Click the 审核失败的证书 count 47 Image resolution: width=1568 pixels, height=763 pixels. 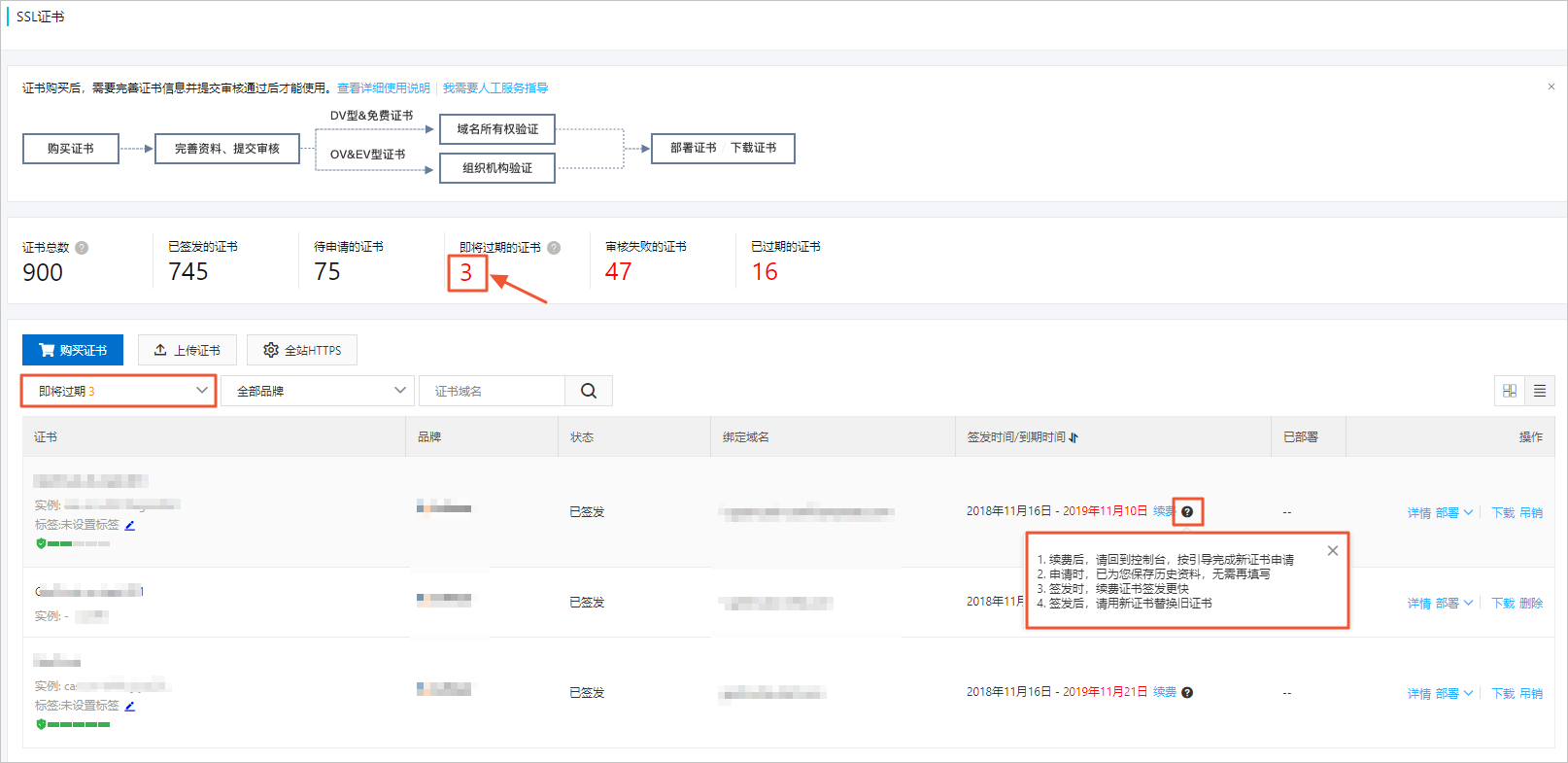pos(619,272)
